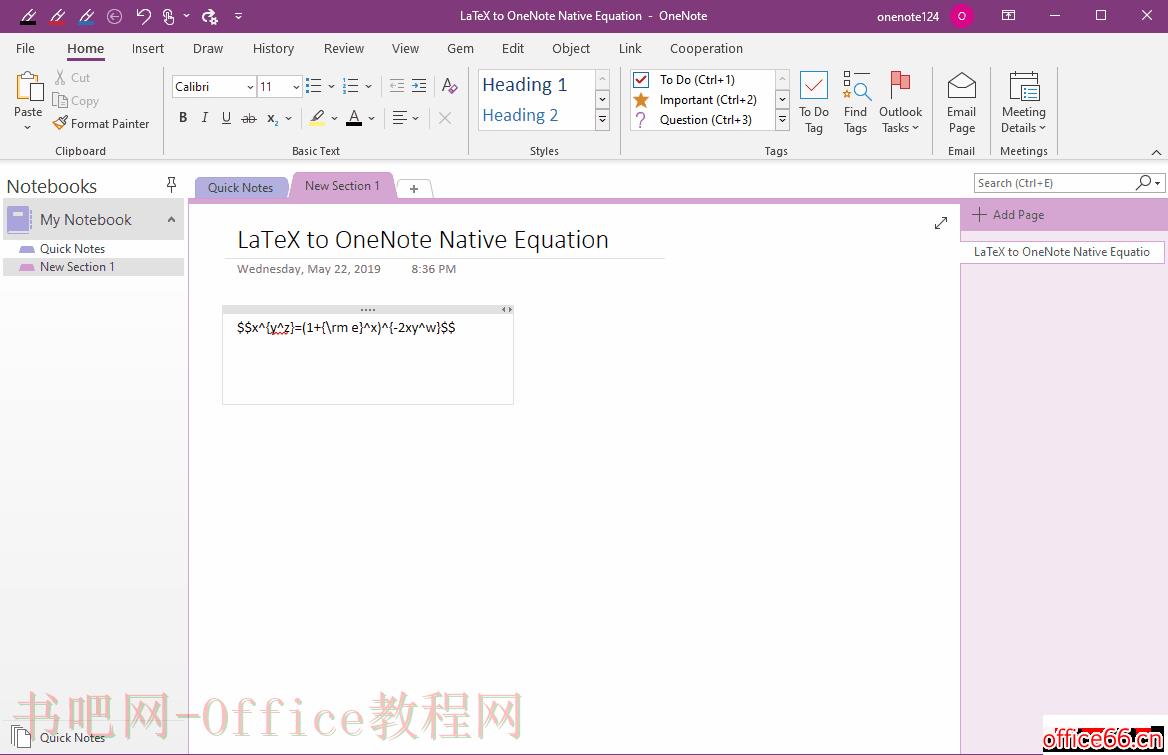The image size is (1168, 755).
Task: Toggle subscript formatting
Action: pyautogui.click(x=273, y=118)
